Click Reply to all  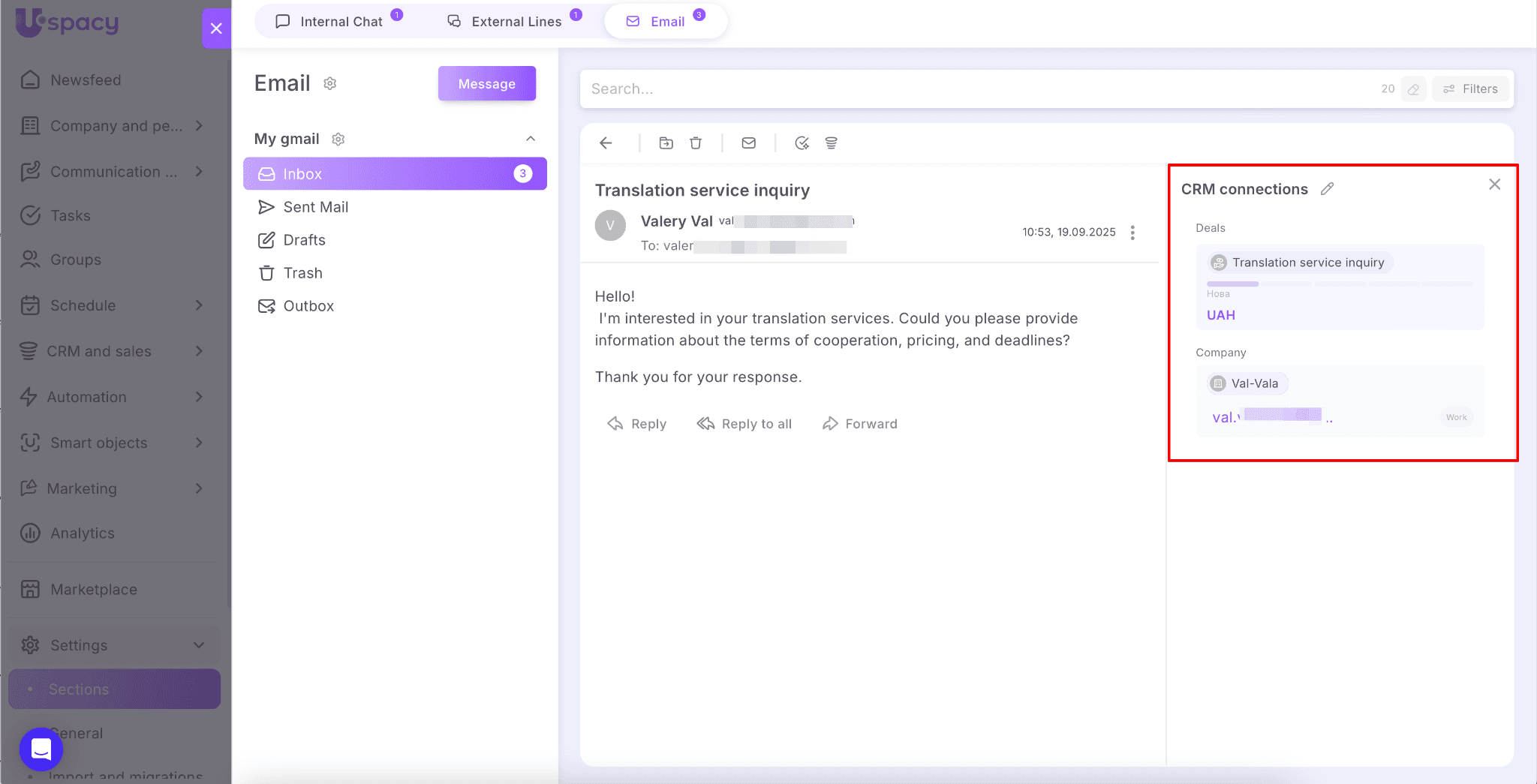pos(744,424)
